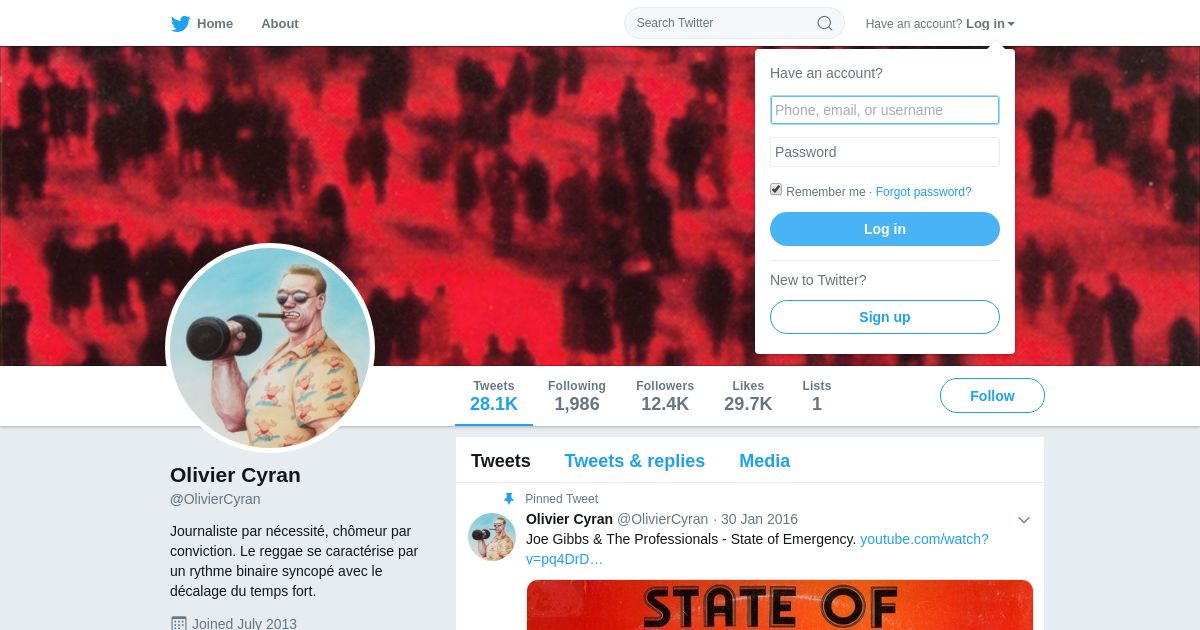Viewport: 1200px width, 630px height.
Task: Open the youtube.com link in the pinned tweet
Action: pos(757,549)
